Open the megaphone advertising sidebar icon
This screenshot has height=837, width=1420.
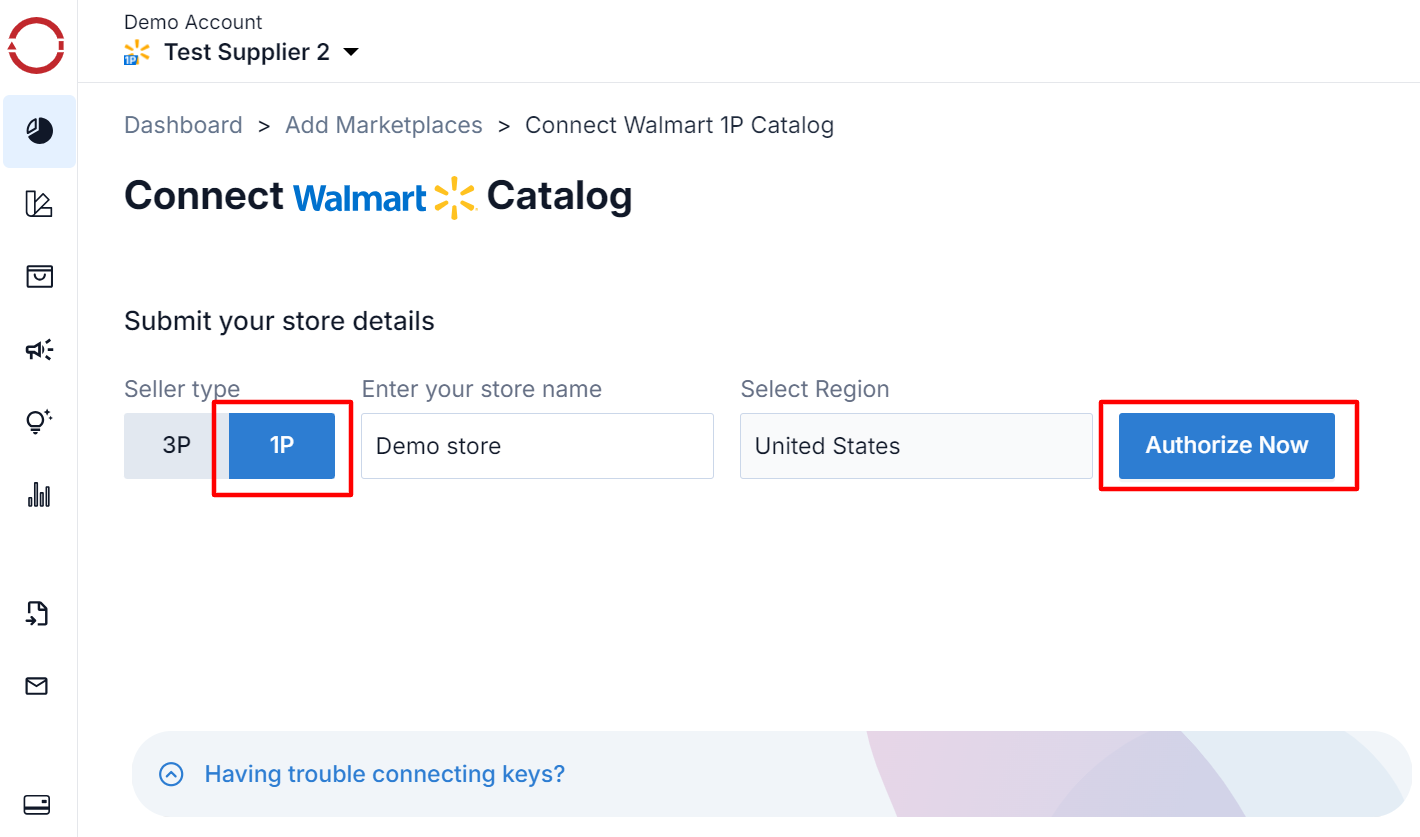point(39,349)
